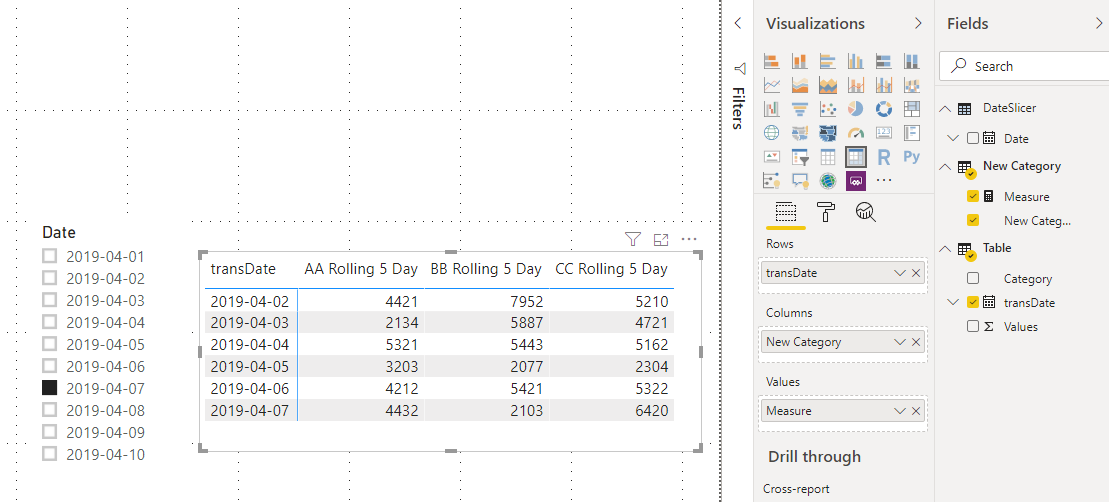The height and width of the screenshot is (502, 1109).
Task: Check the 2019-04-10 date slicer box
Action: (50, 454)
